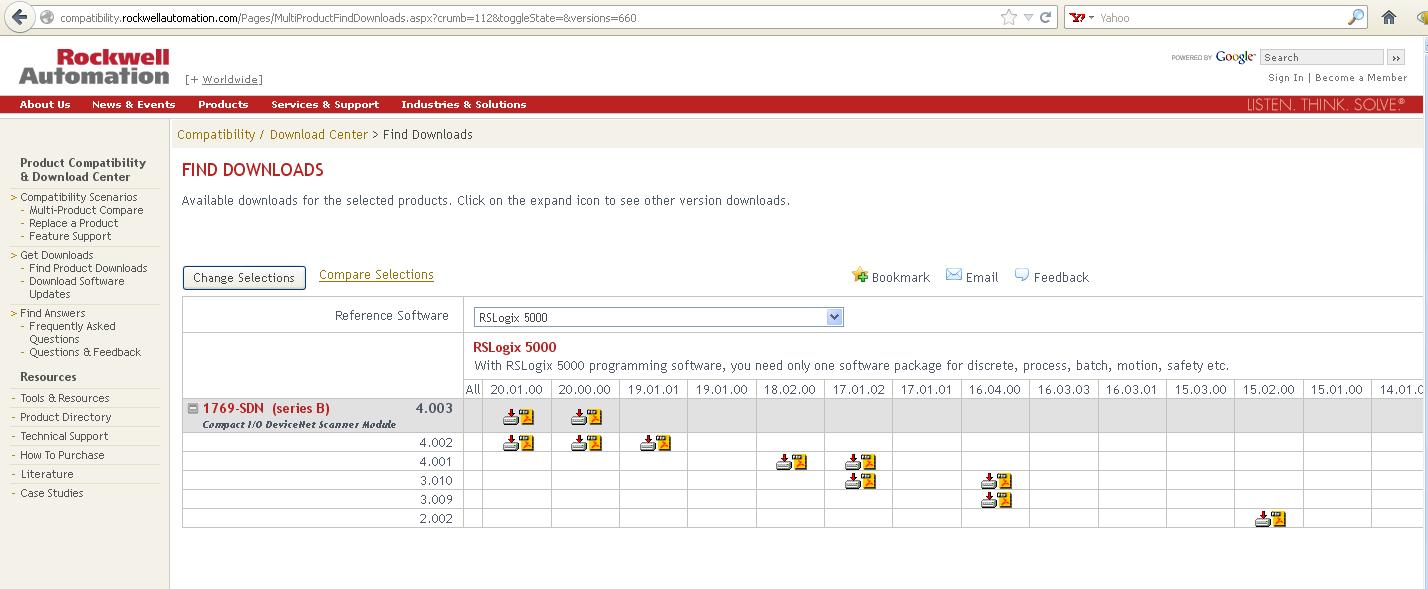Image resolution: width=1428 pixels, height=589 pixels.
Task: Select the 2.002 firmware row label
Action: 436,519
